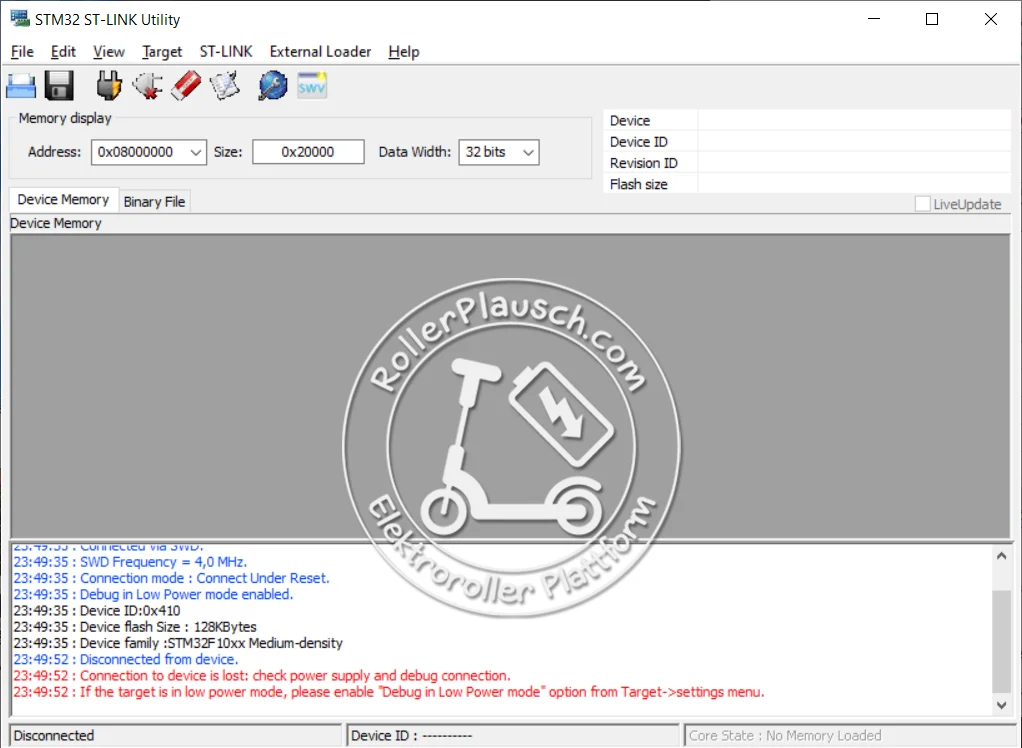Open firmware update globe wrench icon
This screenshot has height=748, width=1022.
point(272,86)
